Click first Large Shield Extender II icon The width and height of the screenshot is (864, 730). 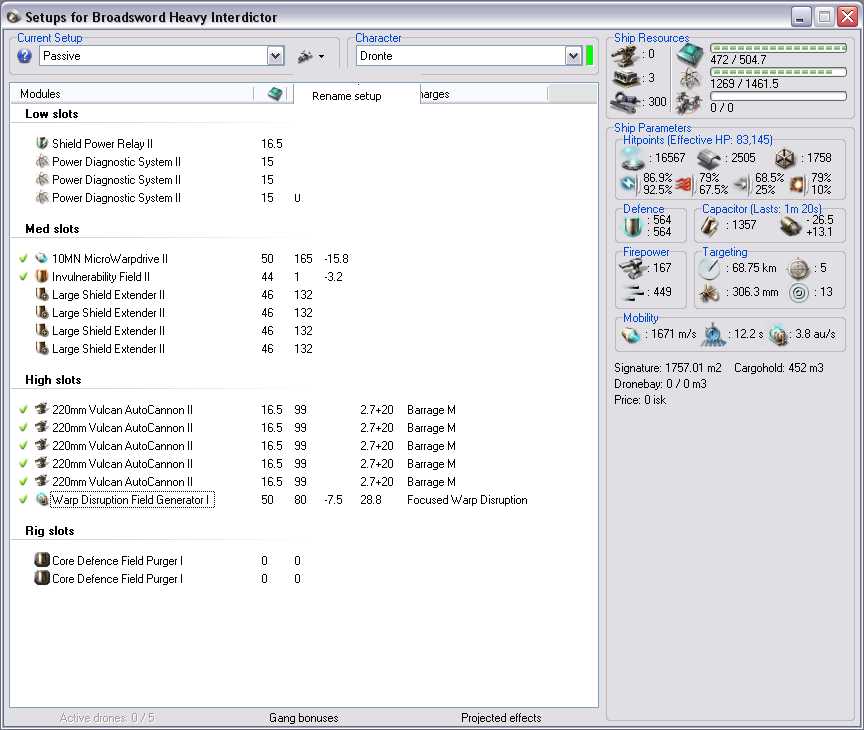[42, 295]
